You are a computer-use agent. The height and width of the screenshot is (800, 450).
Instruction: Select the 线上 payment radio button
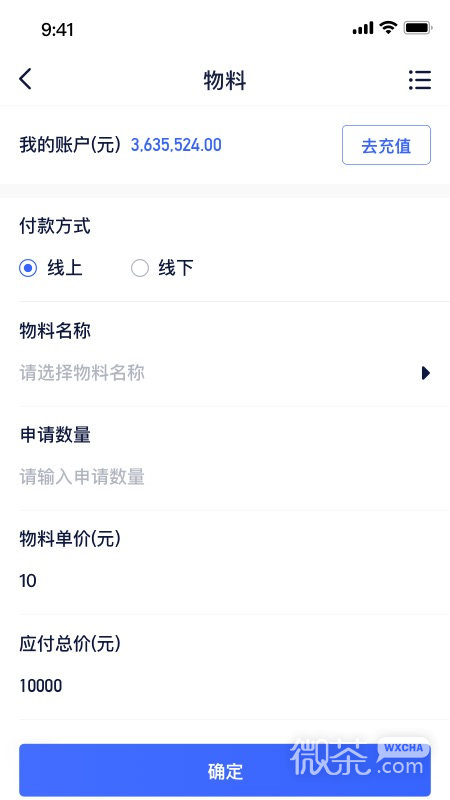click(x=28, y=268)
